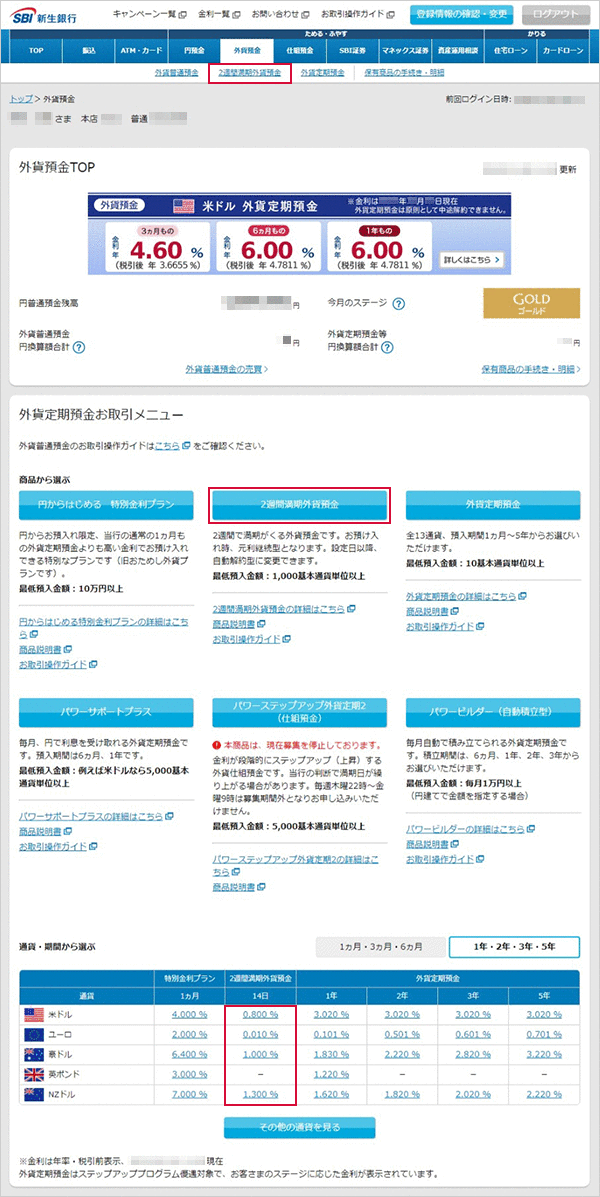Viewport: 600px width, 1197px height.
Task: Select 2週間満期外貨預金 in the sub-navigation
Action: [250, 73]
